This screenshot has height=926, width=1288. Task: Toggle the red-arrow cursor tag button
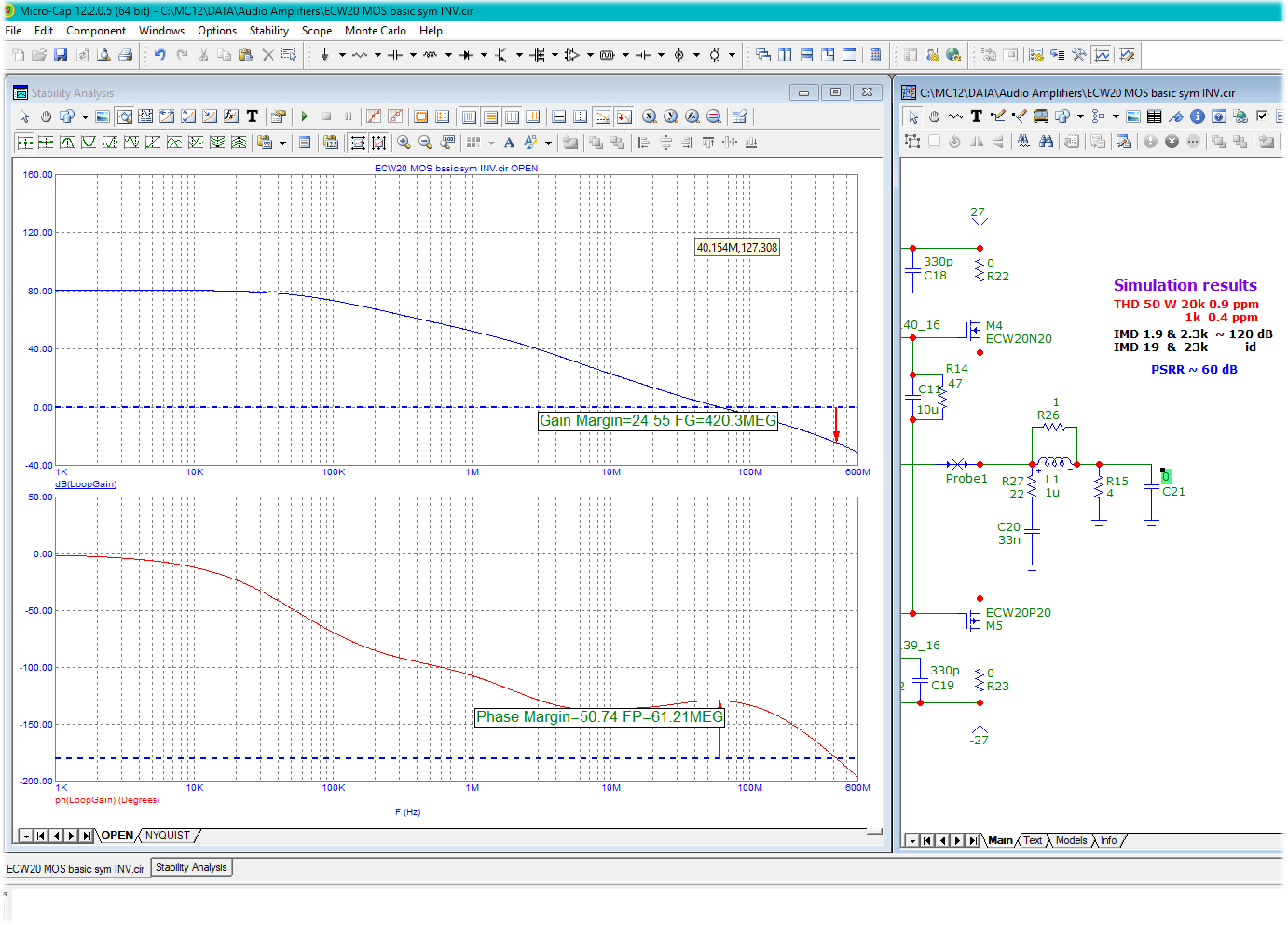tap(624, 116)
